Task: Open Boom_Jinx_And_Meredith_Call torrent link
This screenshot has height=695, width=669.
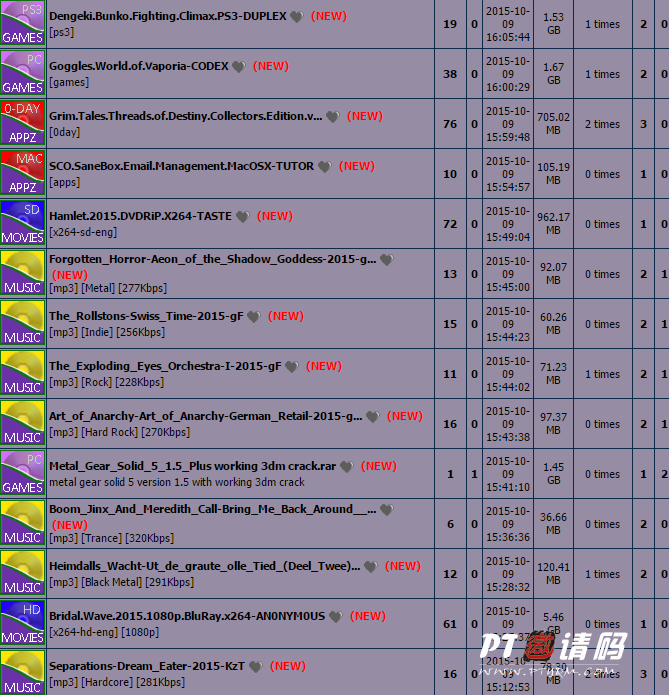Action: click(213, 510)
